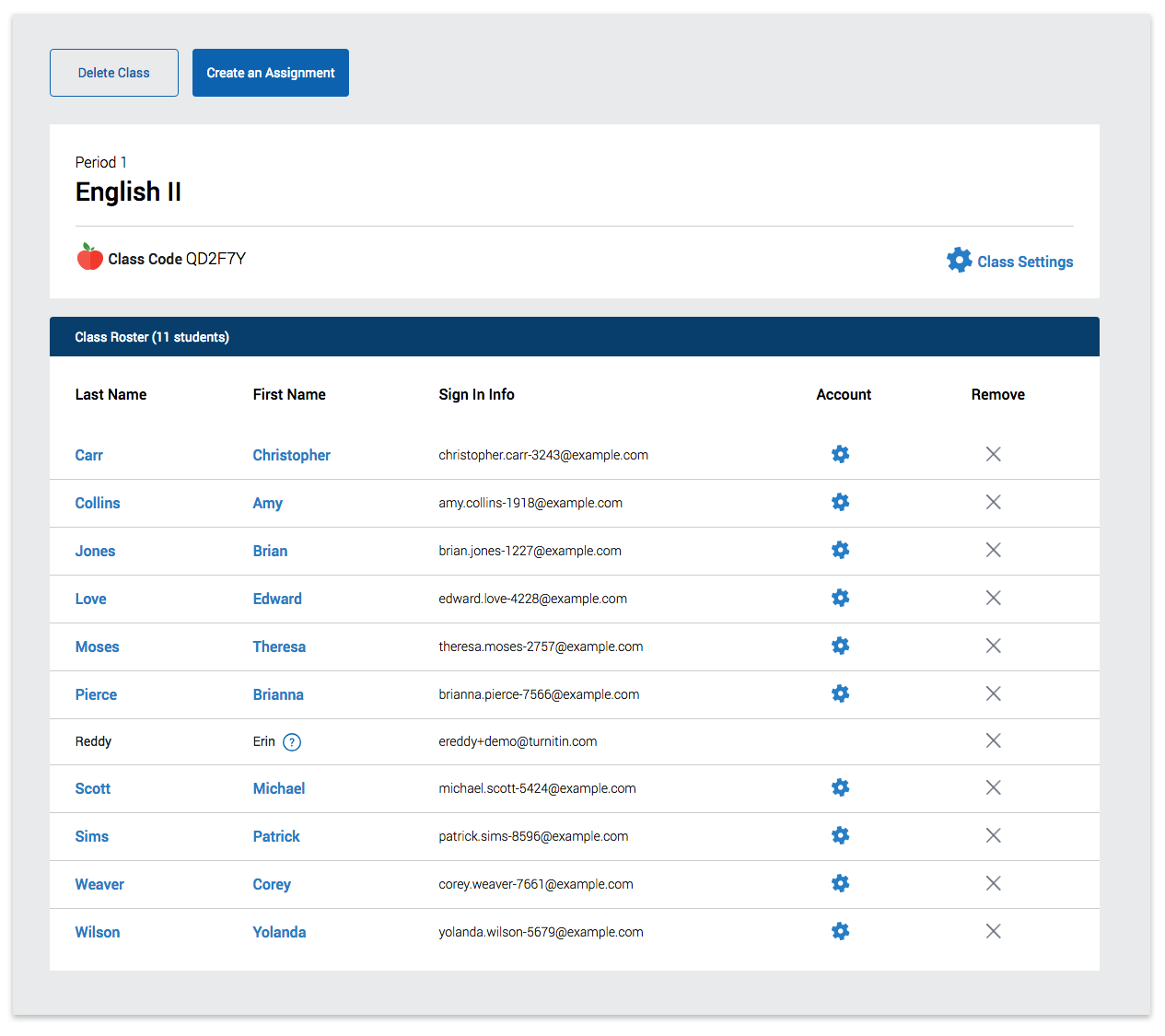Open account settings for Brian Jones

coord(840,550)
